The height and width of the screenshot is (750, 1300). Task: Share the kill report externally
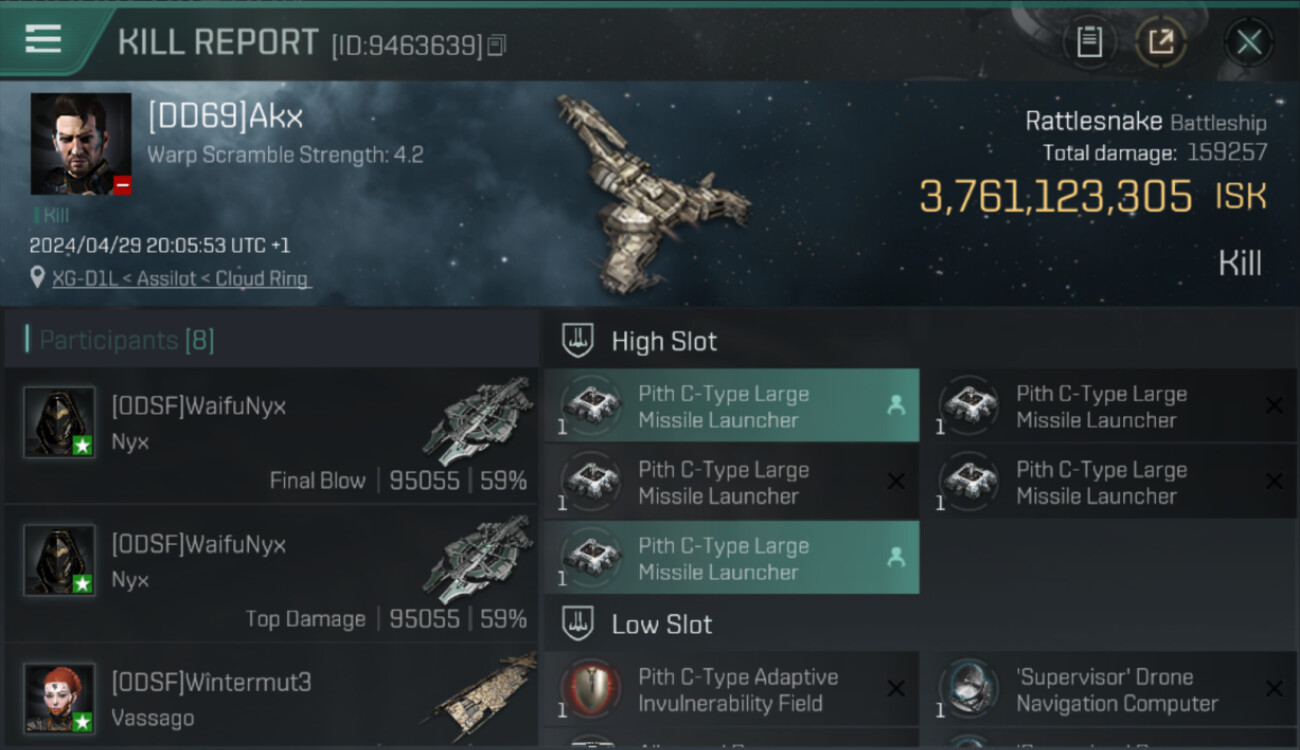(1161, 42)
